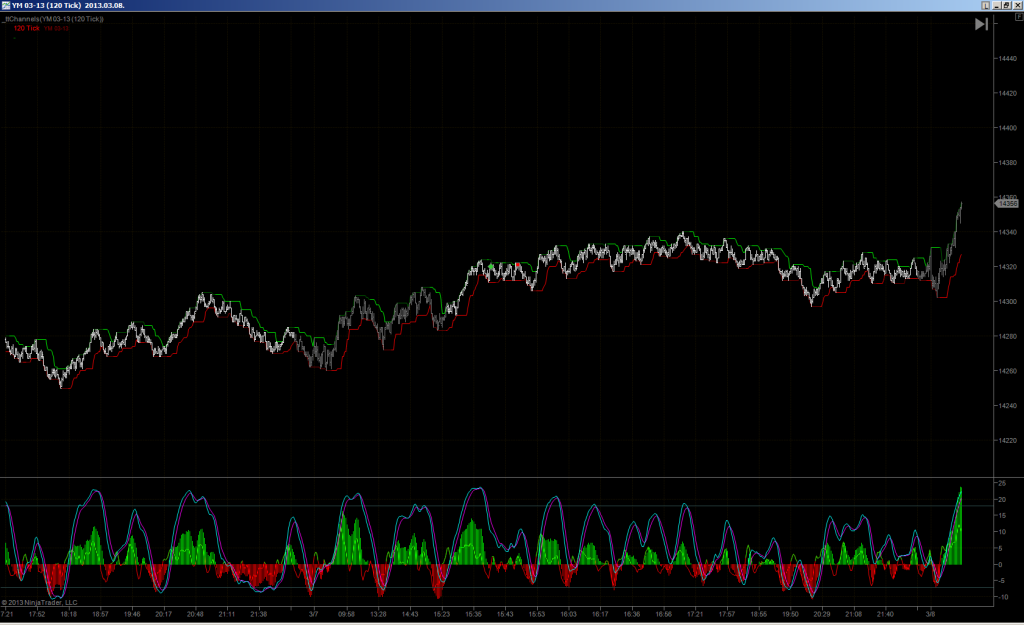
Task: Restore down the chart window
Action: click(x=1006, y=5)
